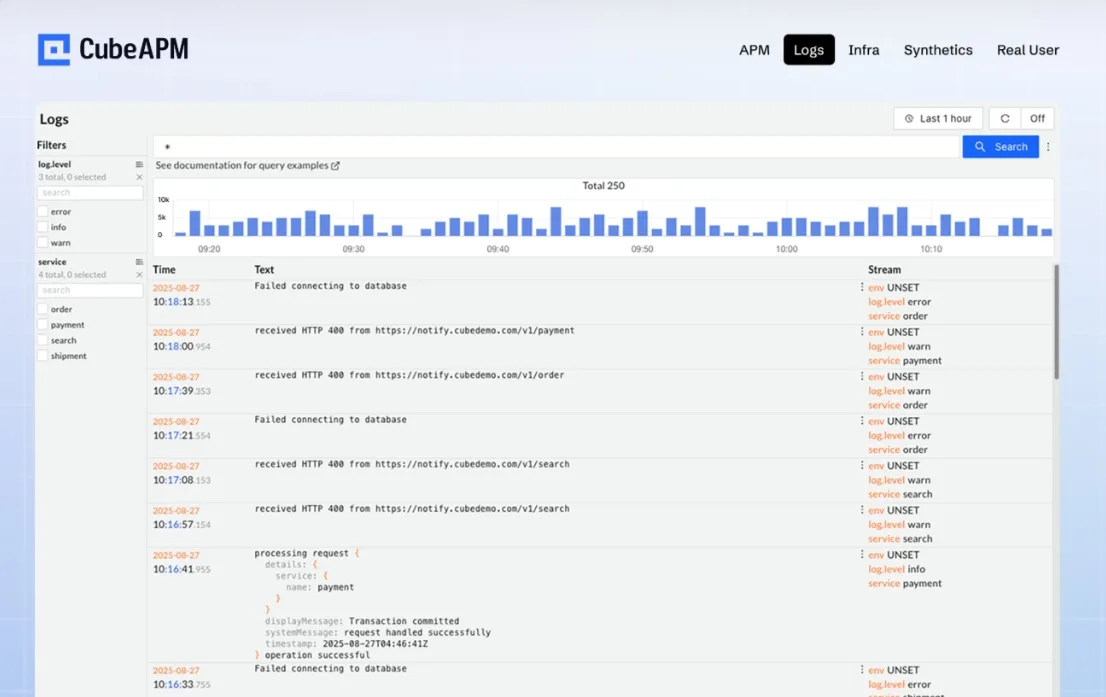Screen dimensions: 1106x697
Task: Click the blue Search button
Action: click(1000, 146)
